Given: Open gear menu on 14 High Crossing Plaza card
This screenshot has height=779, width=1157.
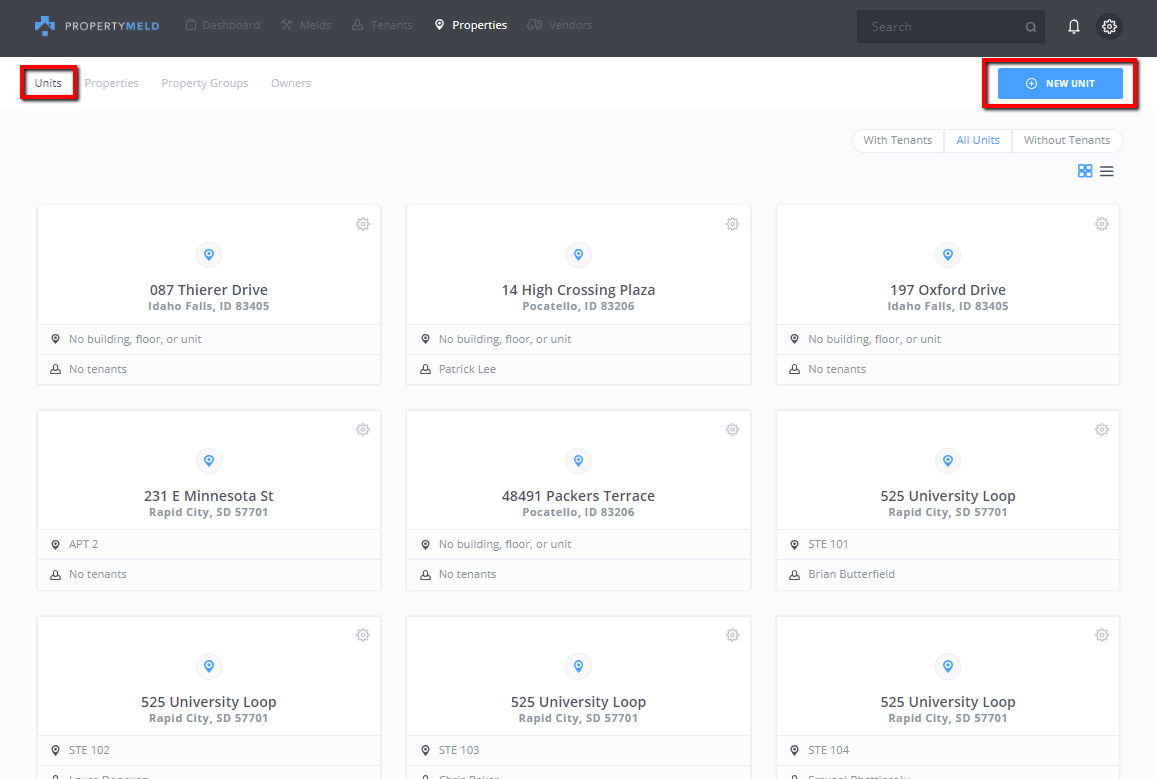Looking at the screenshot, I should point(732,224).
